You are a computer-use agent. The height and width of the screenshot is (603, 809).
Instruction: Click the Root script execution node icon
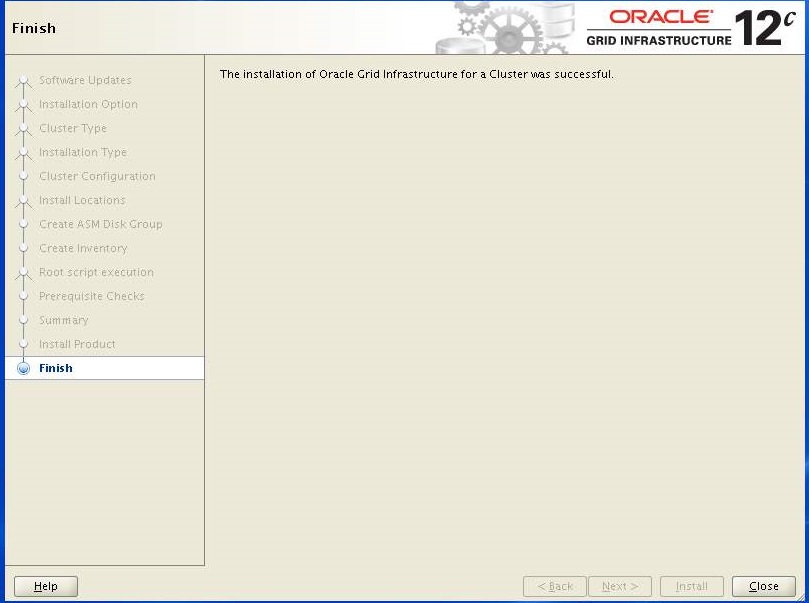click(23, 273)
